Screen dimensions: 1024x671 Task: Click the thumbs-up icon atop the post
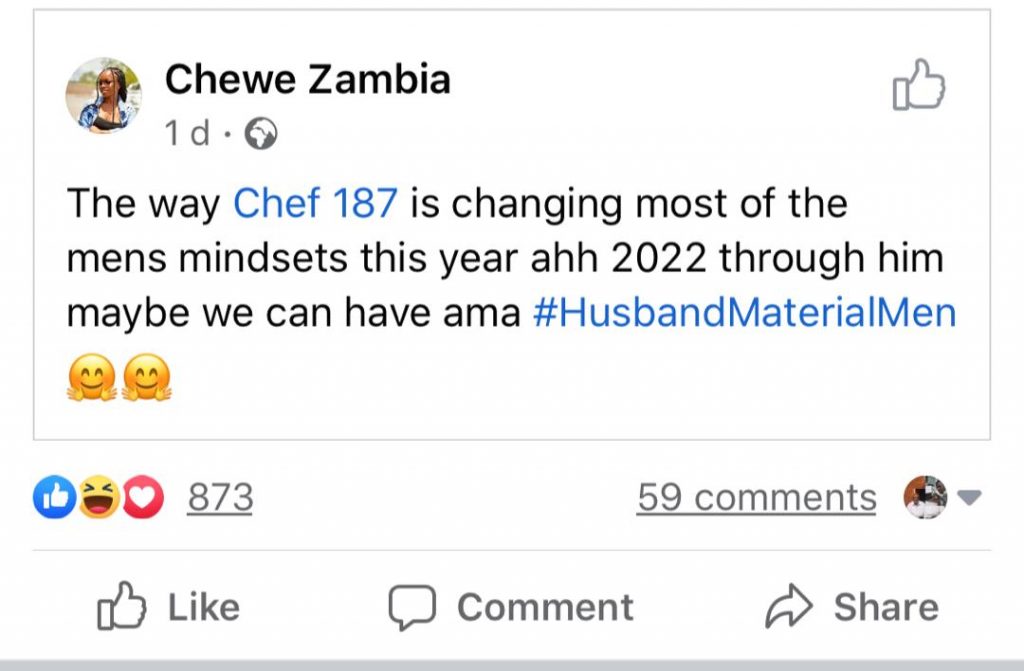click(918, 85)
